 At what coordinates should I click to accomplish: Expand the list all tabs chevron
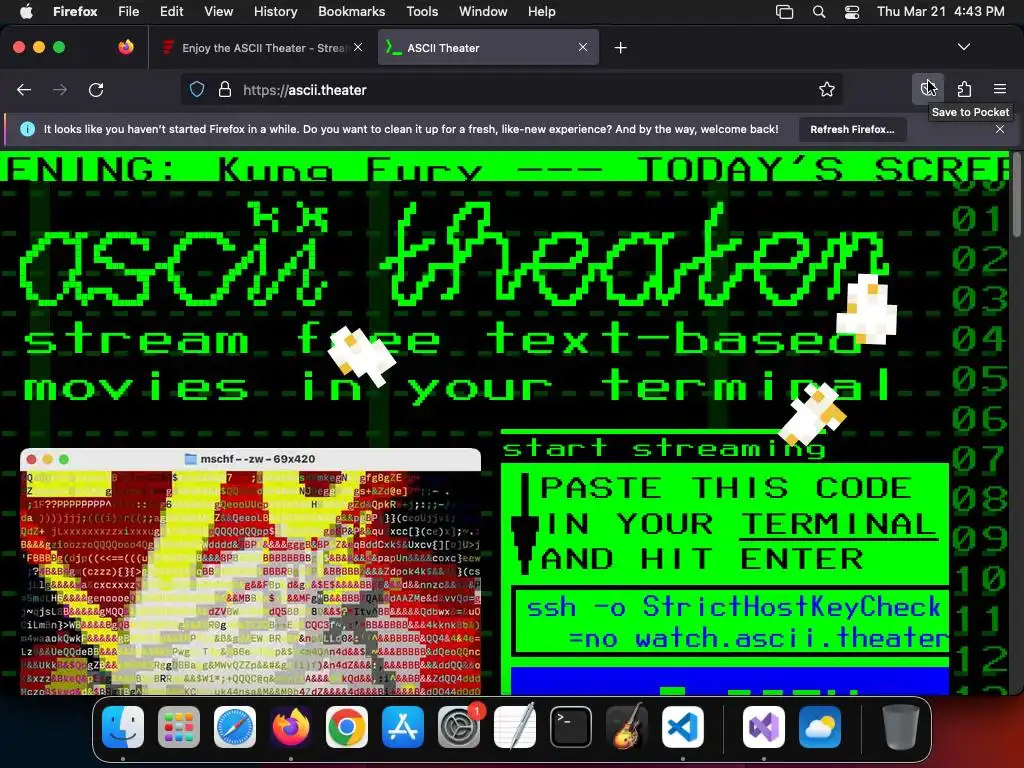coord(964,47)
